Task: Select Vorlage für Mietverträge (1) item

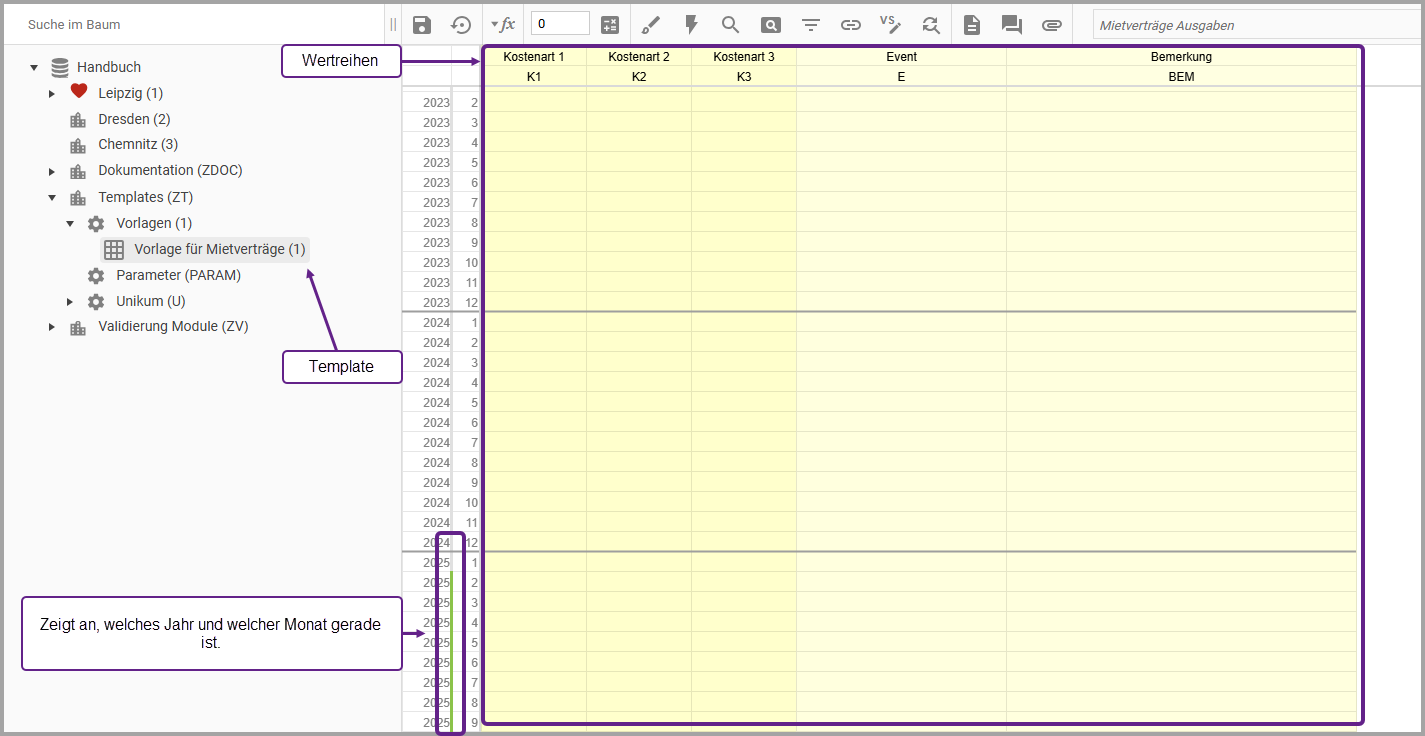Action: coord(219,249)
